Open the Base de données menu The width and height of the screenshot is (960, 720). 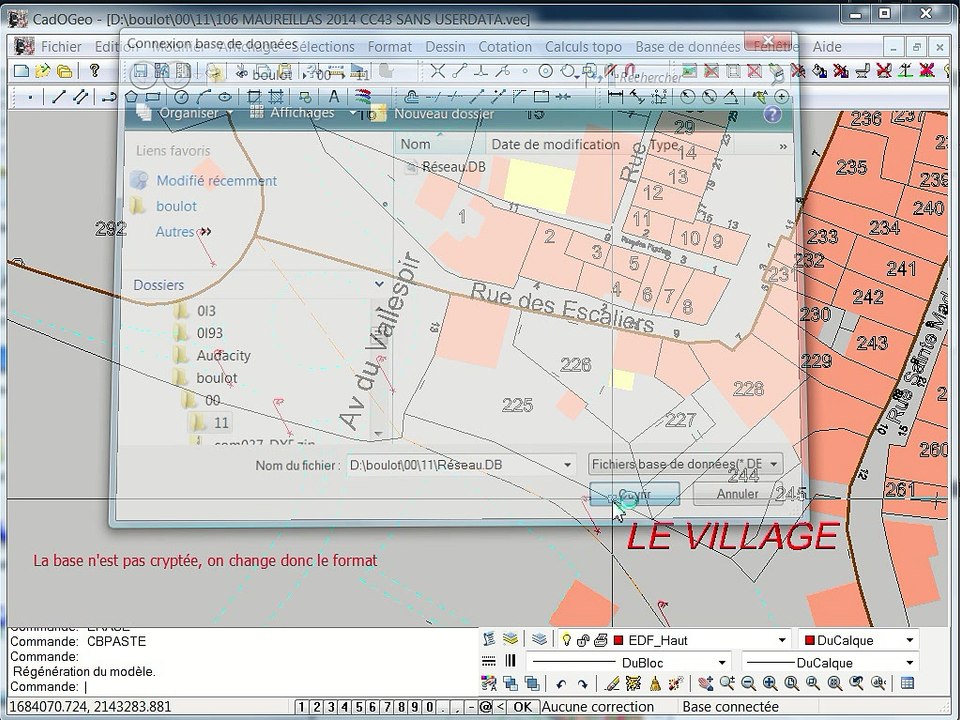pyautogui.click(x=688, y=47)
